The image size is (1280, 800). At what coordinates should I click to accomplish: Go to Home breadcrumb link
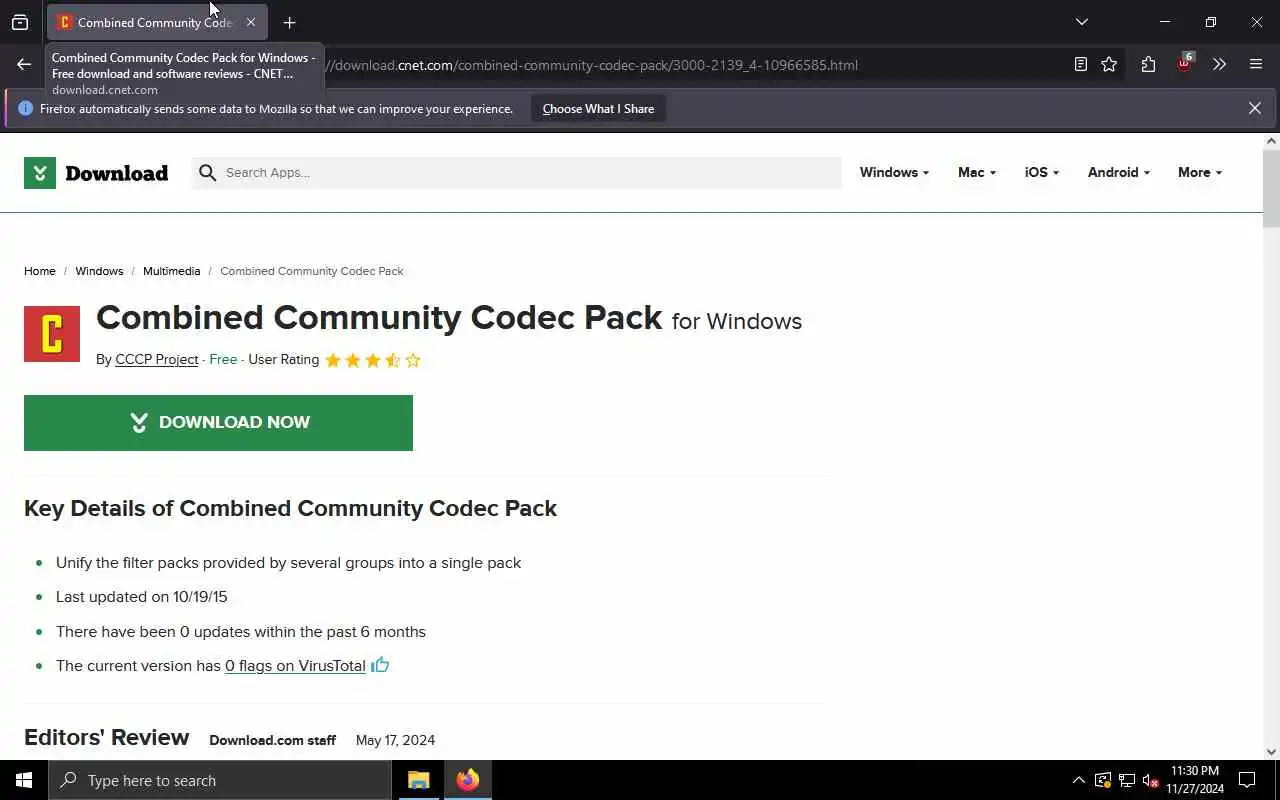pos(40,271)
